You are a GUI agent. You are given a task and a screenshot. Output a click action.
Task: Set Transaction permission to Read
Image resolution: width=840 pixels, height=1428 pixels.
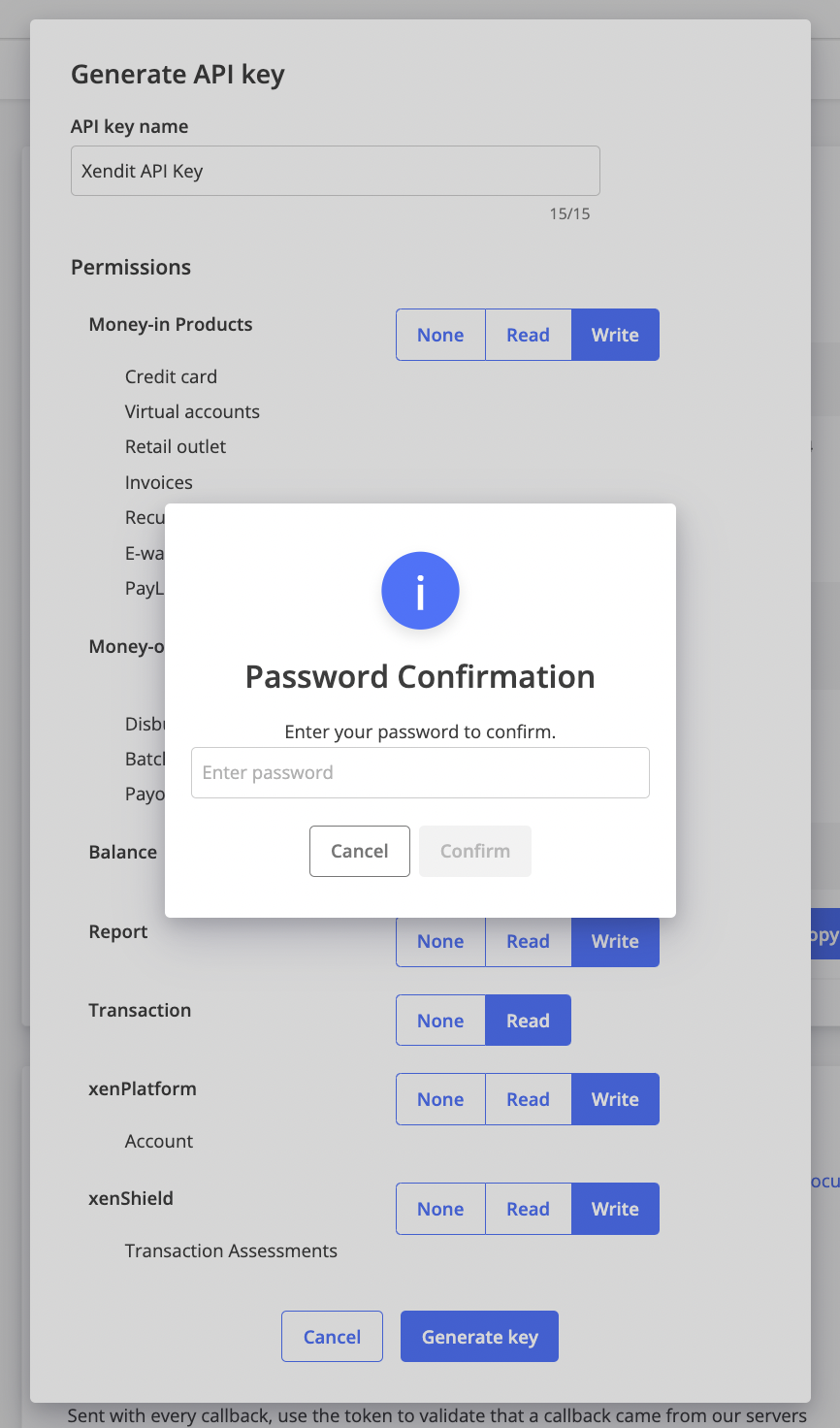528,1021
